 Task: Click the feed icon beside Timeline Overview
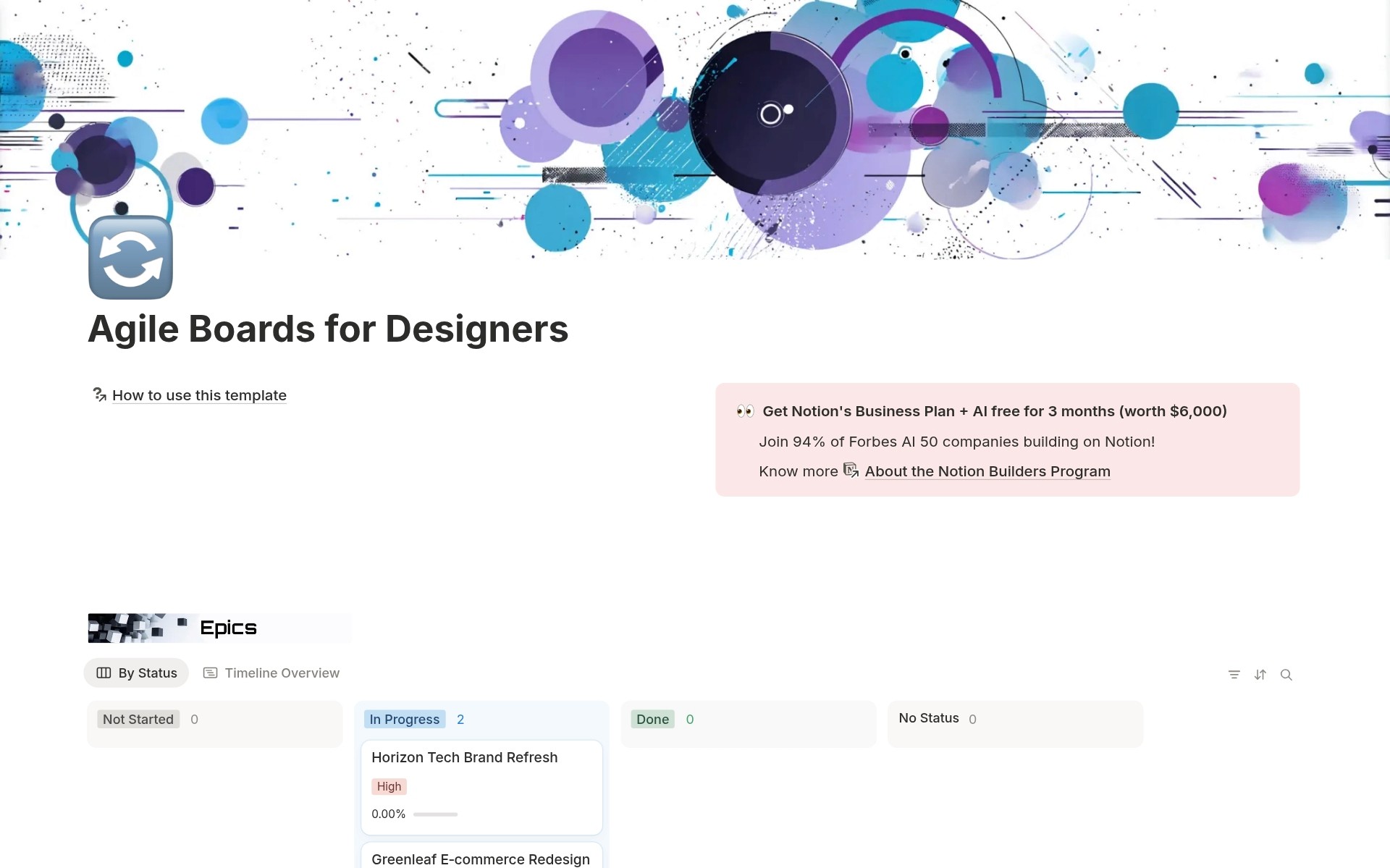point(209,673)
